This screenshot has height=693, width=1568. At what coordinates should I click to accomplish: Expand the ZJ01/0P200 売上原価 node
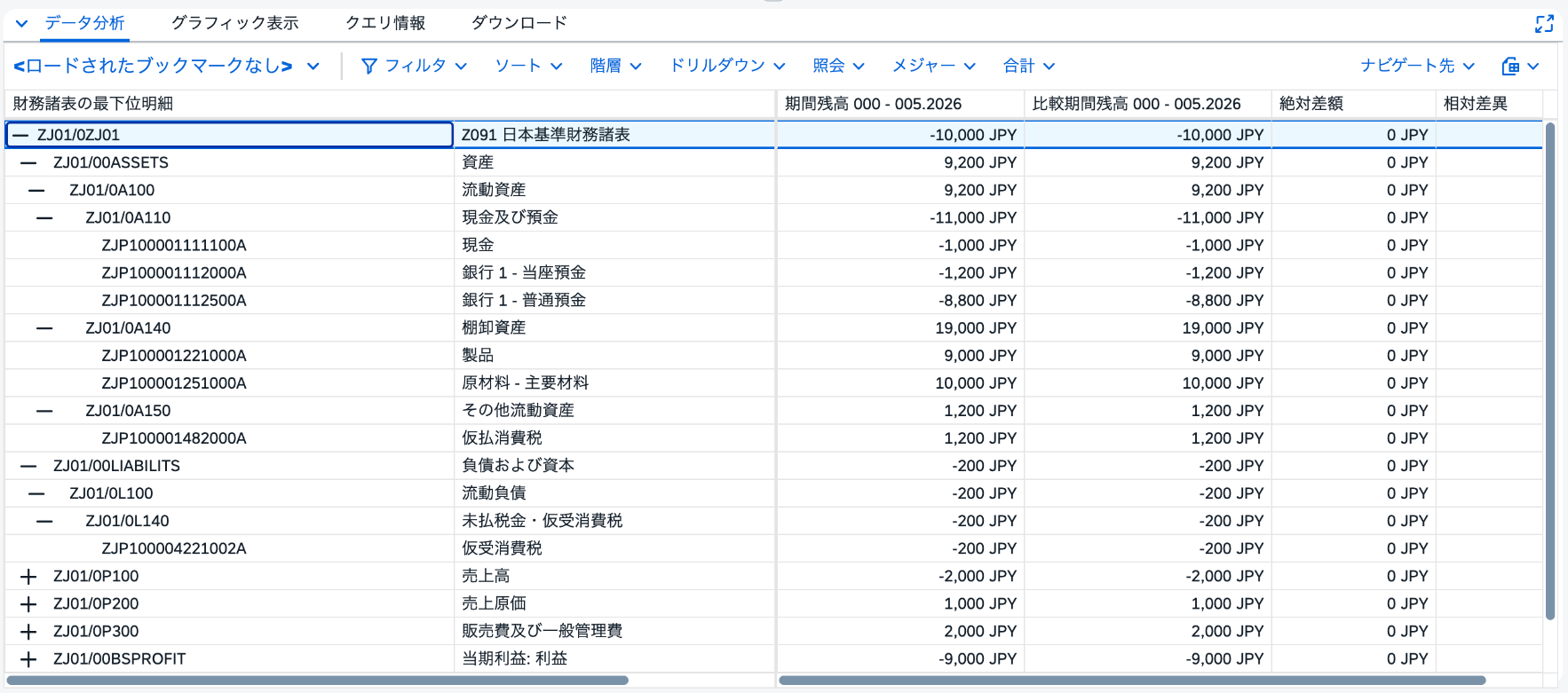coord(28,604)
